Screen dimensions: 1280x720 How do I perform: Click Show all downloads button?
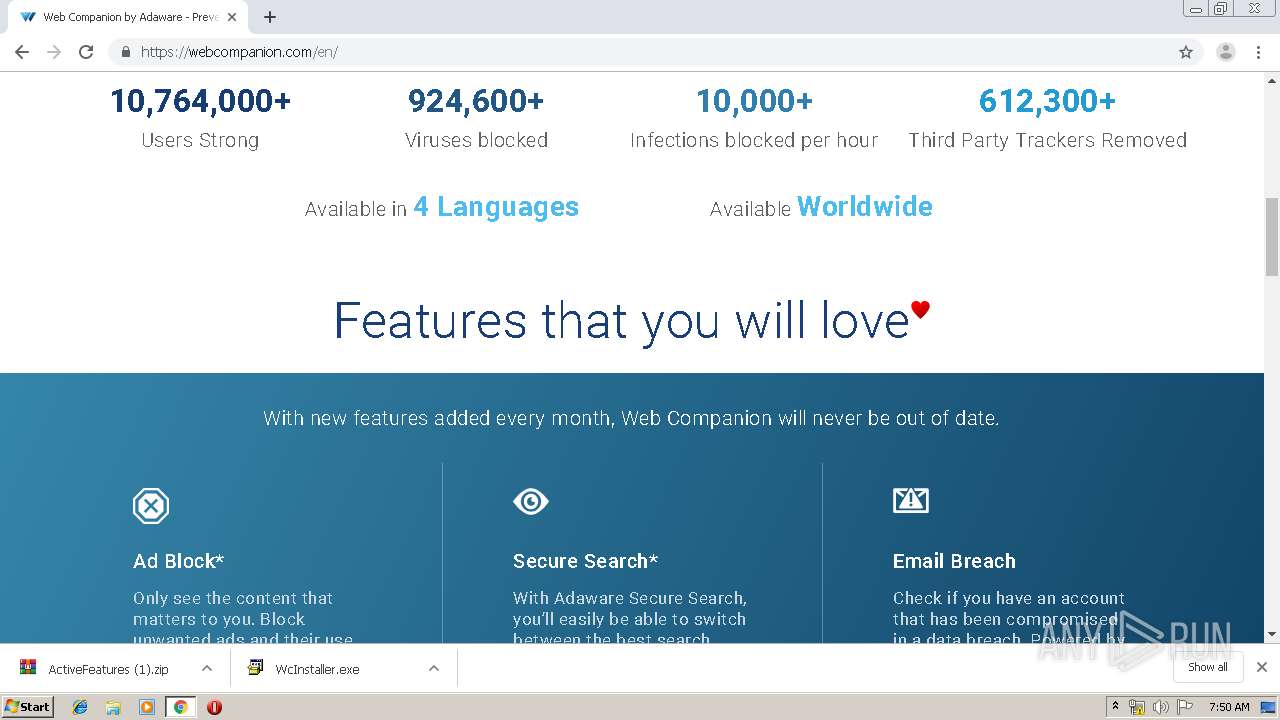(1208, 667)
